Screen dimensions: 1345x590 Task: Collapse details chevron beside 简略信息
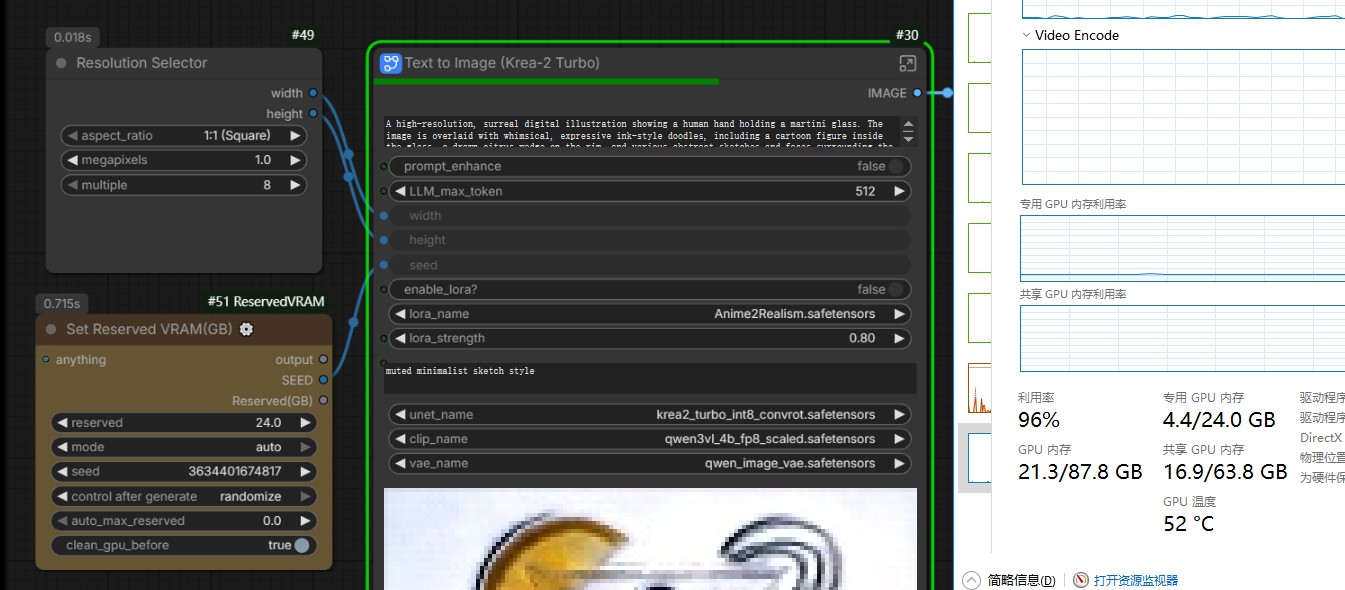coord(971,580)
